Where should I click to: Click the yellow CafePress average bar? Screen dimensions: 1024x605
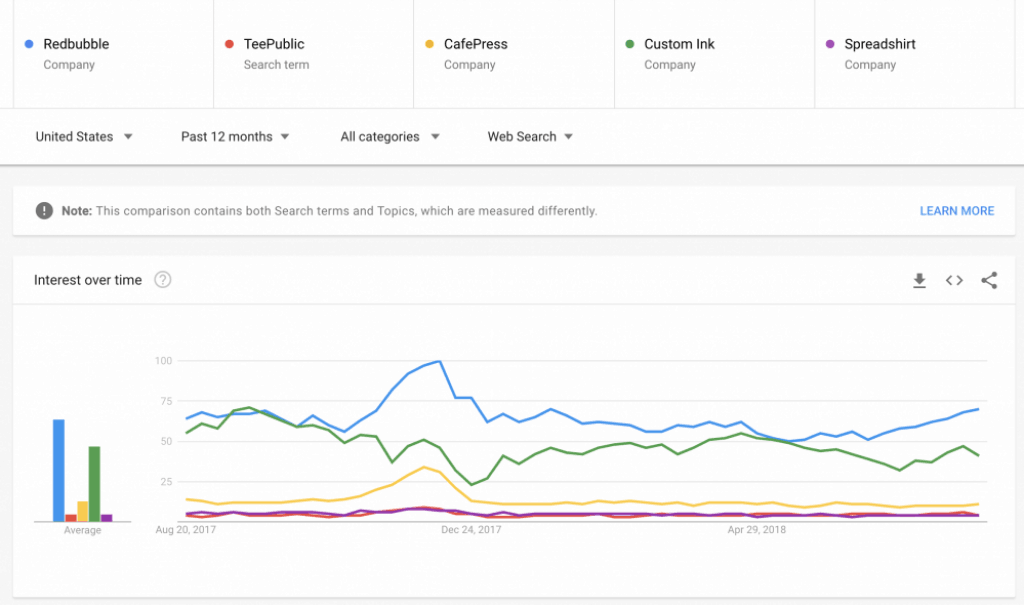82,512
